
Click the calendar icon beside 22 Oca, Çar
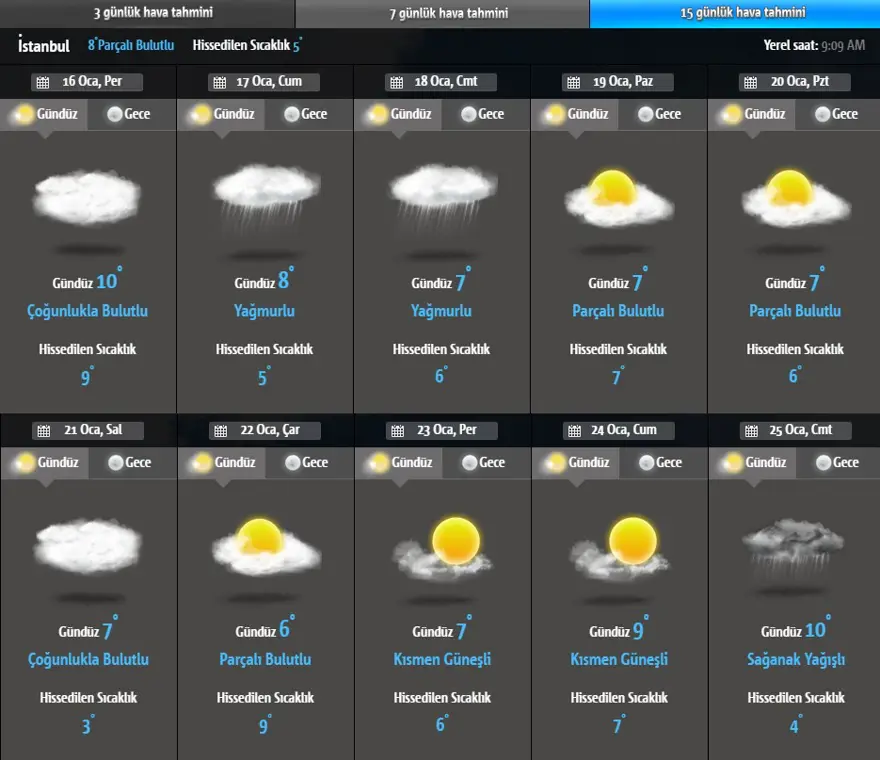219,431
